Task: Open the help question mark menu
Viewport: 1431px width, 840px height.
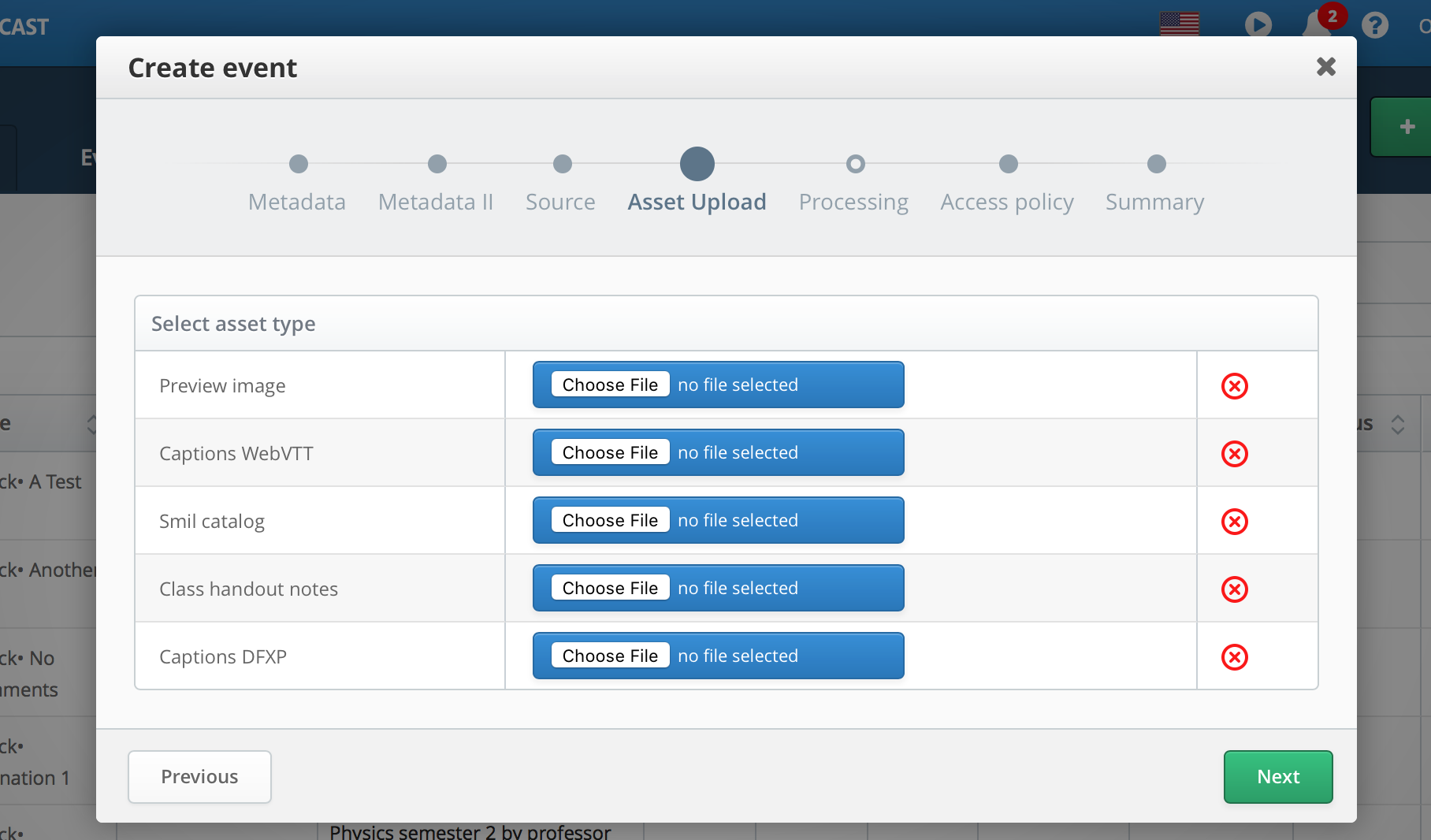Action: point(1374,25)
